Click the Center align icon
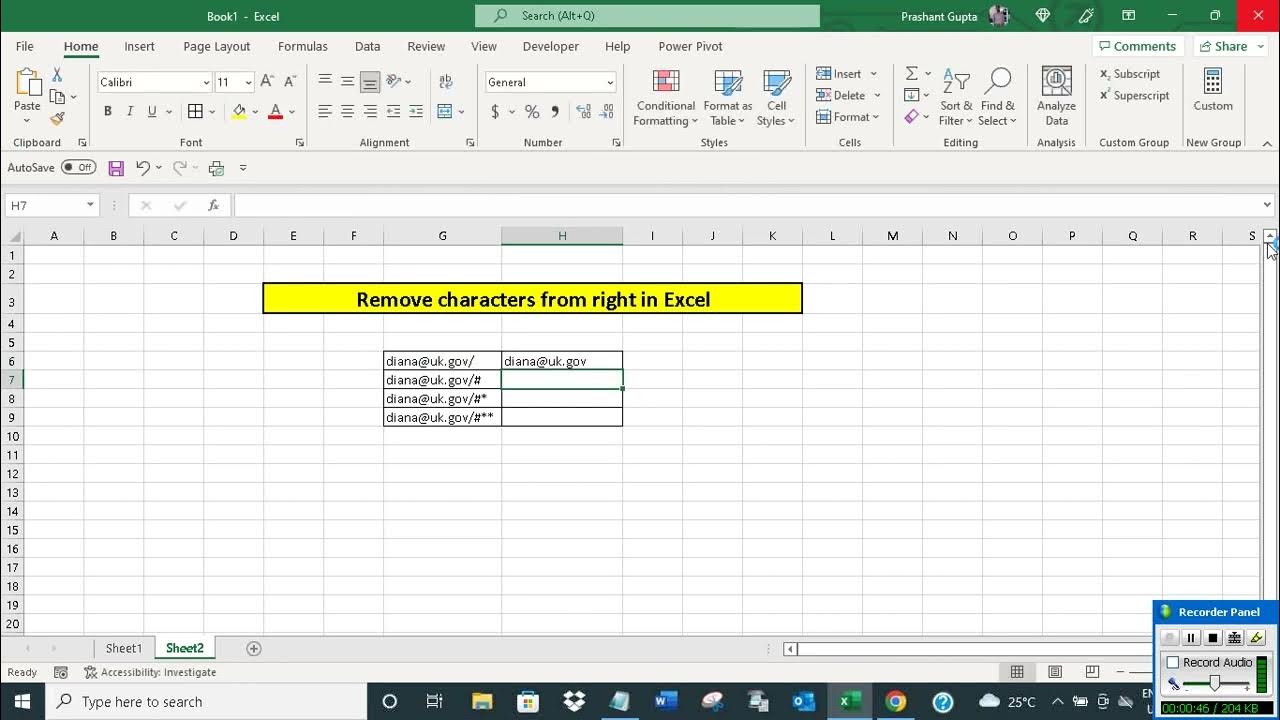1280x720 pixels. [347, 112]
